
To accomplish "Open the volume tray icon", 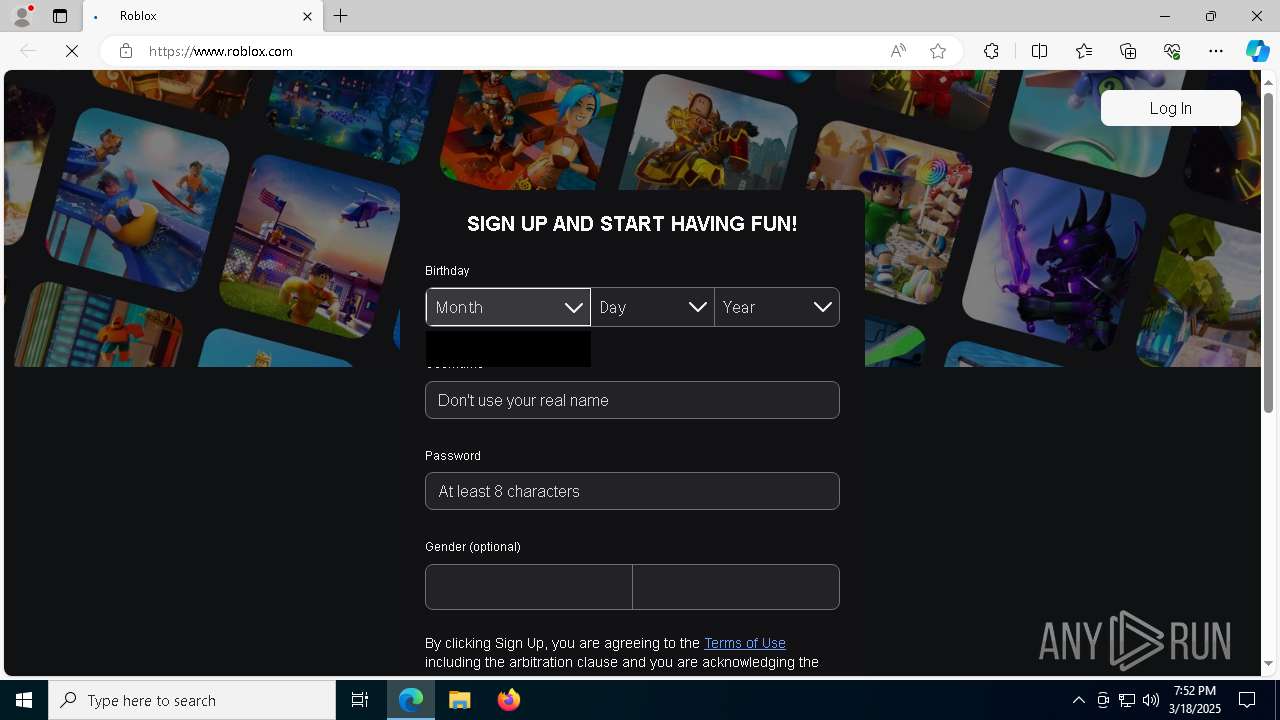I will coord(1151,700).
